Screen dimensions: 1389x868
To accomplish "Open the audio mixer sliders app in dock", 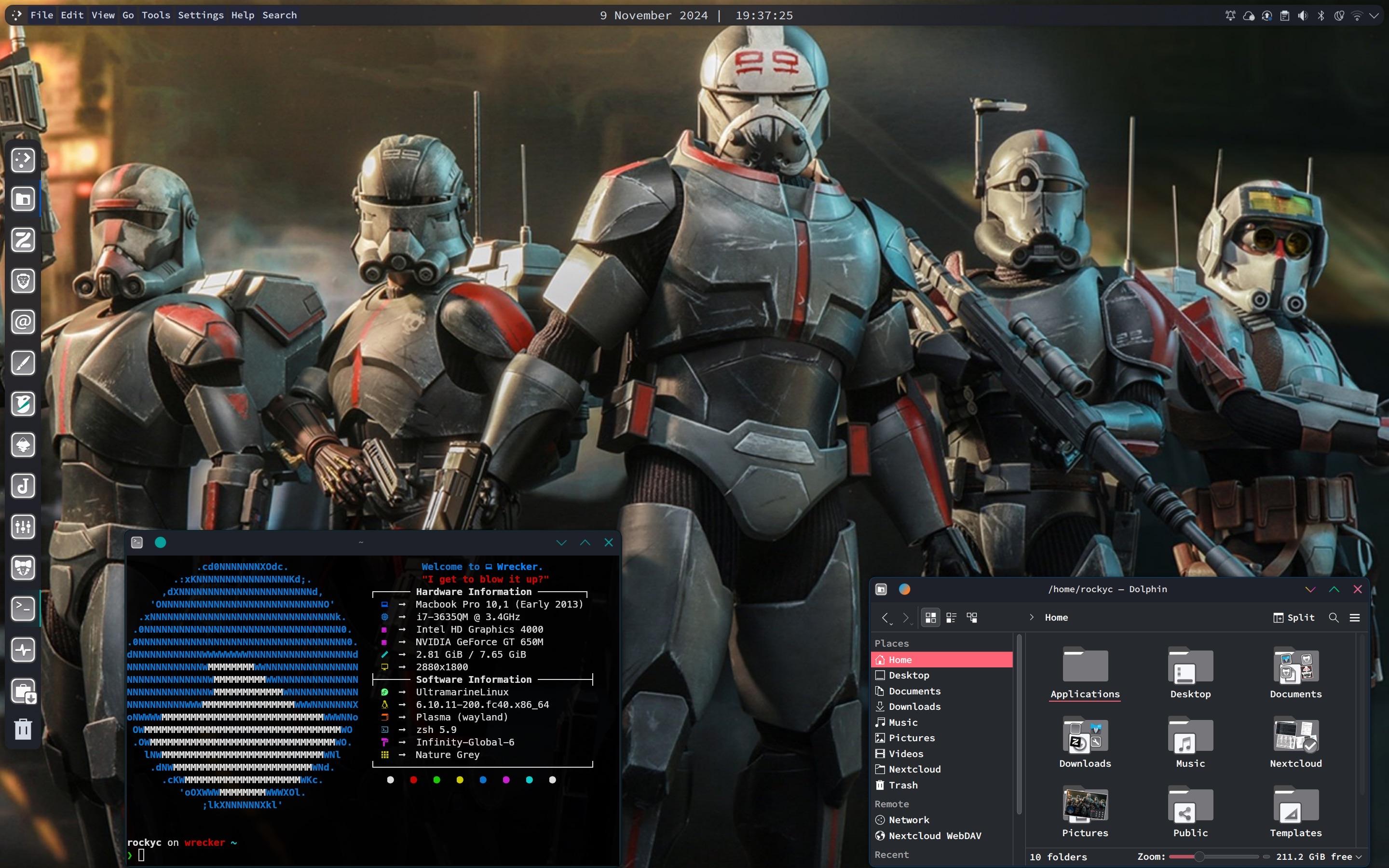I will click(x=23, y=527).
